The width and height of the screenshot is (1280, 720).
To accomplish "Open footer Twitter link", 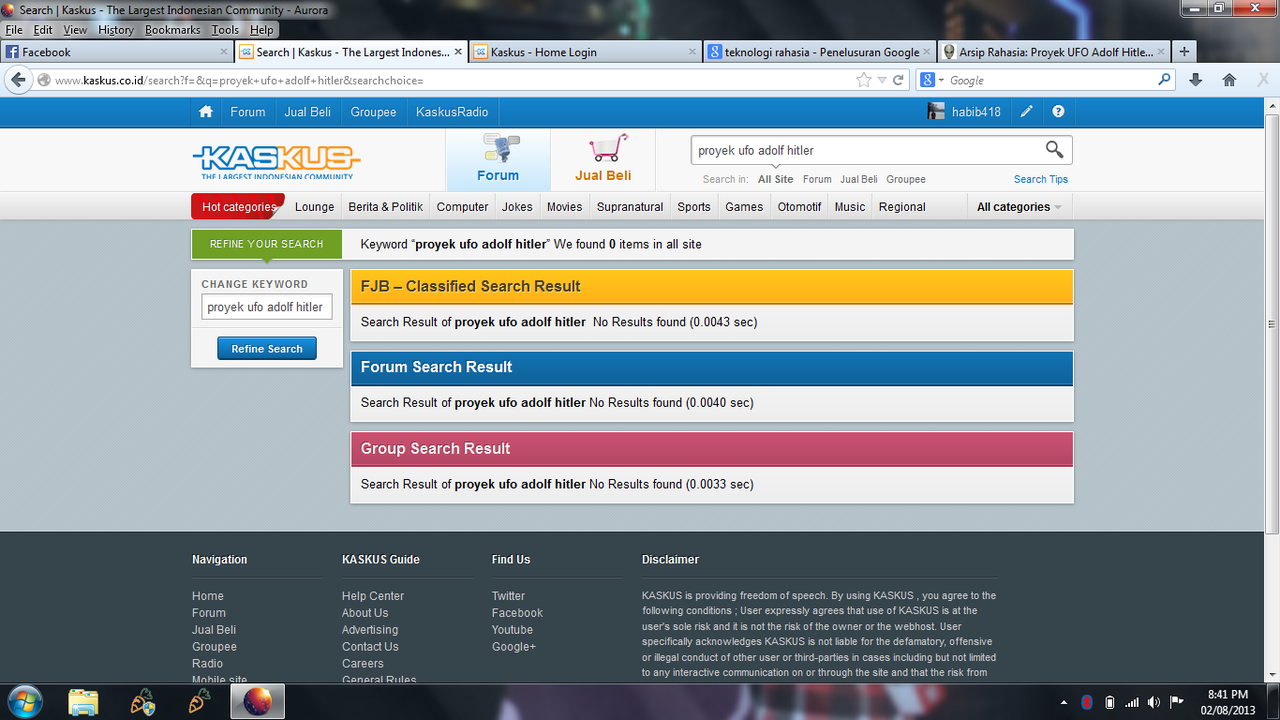I will coord(508,596).
